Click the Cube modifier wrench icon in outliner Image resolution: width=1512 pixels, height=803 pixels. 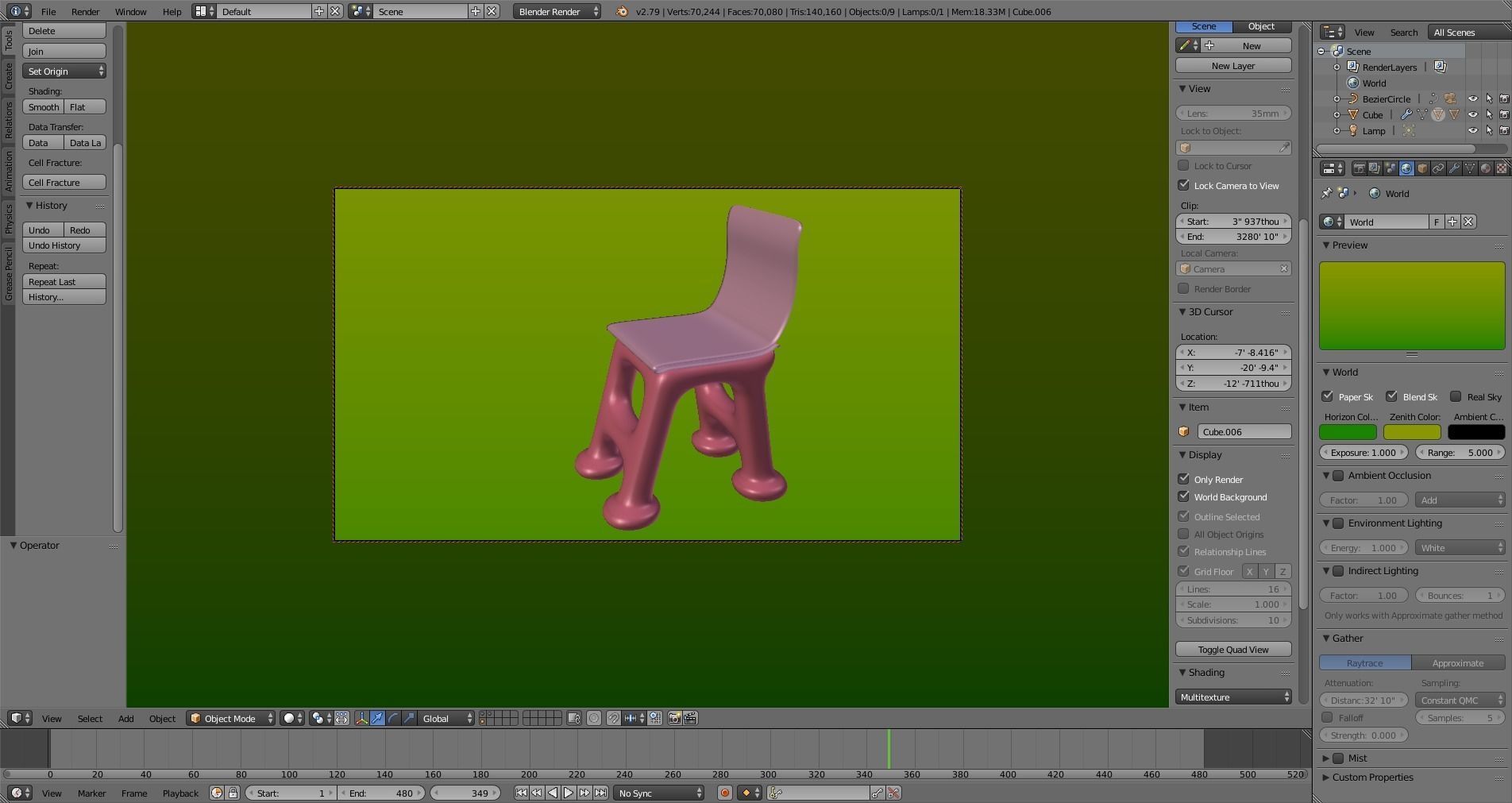pos(1406,114)
